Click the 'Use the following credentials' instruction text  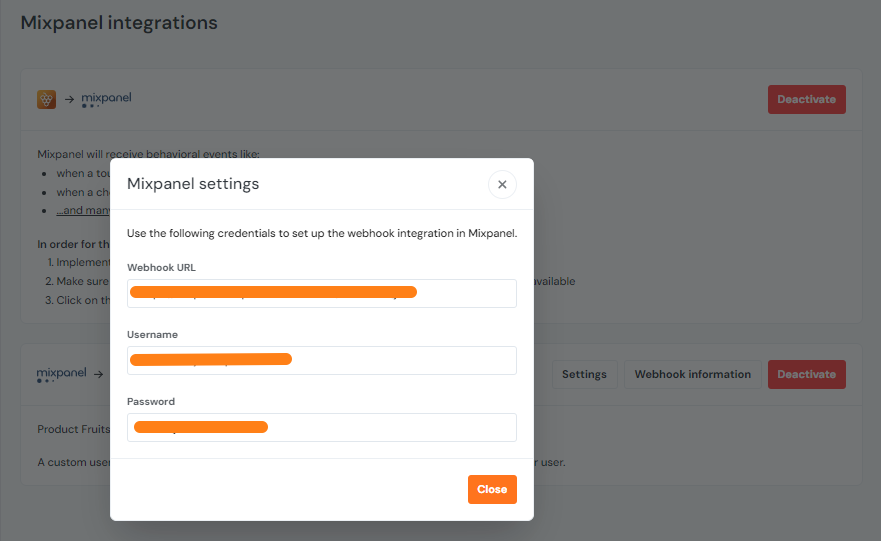tap(322, 233)
